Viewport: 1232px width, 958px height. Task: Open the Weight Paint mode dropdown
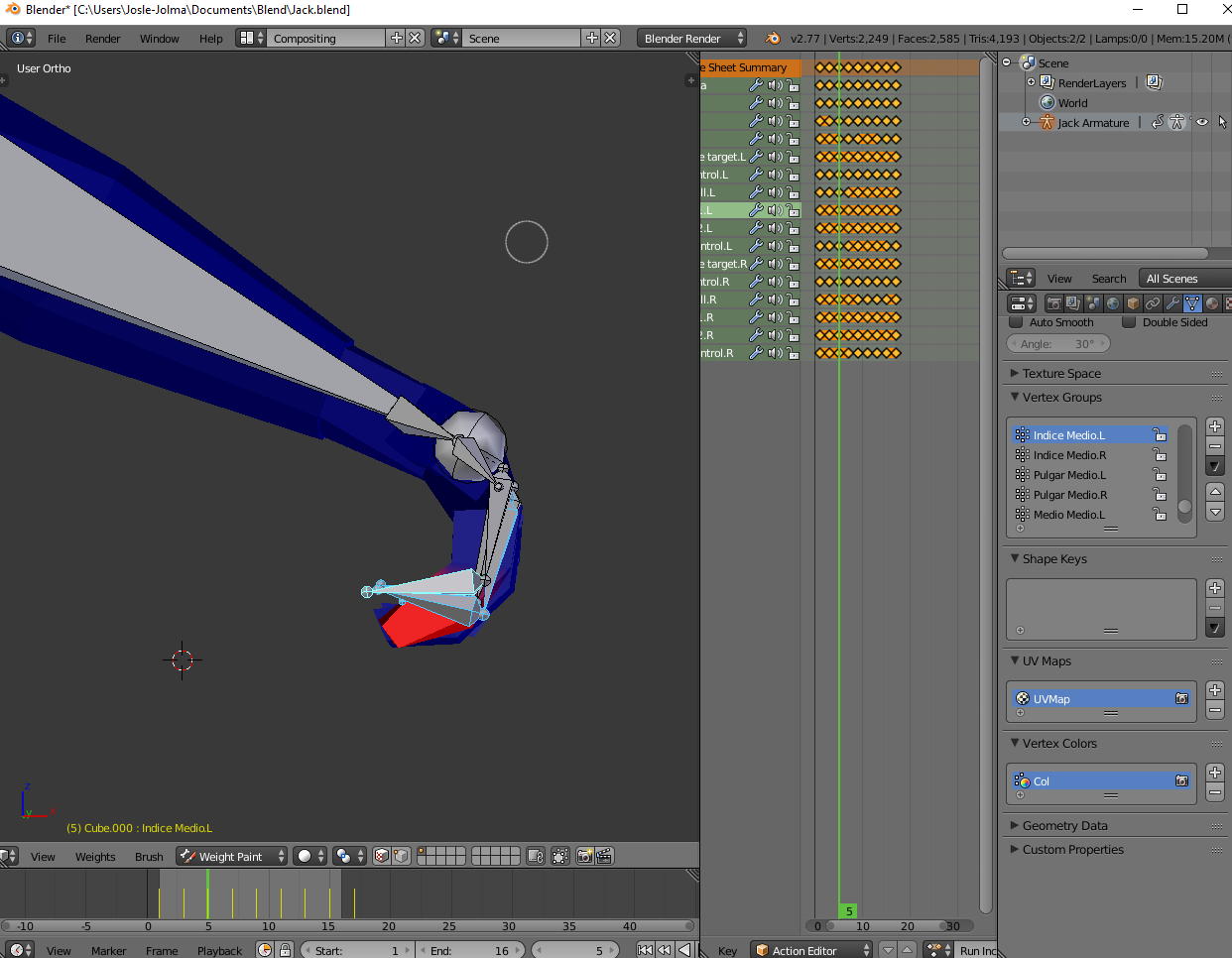(232, 856)
